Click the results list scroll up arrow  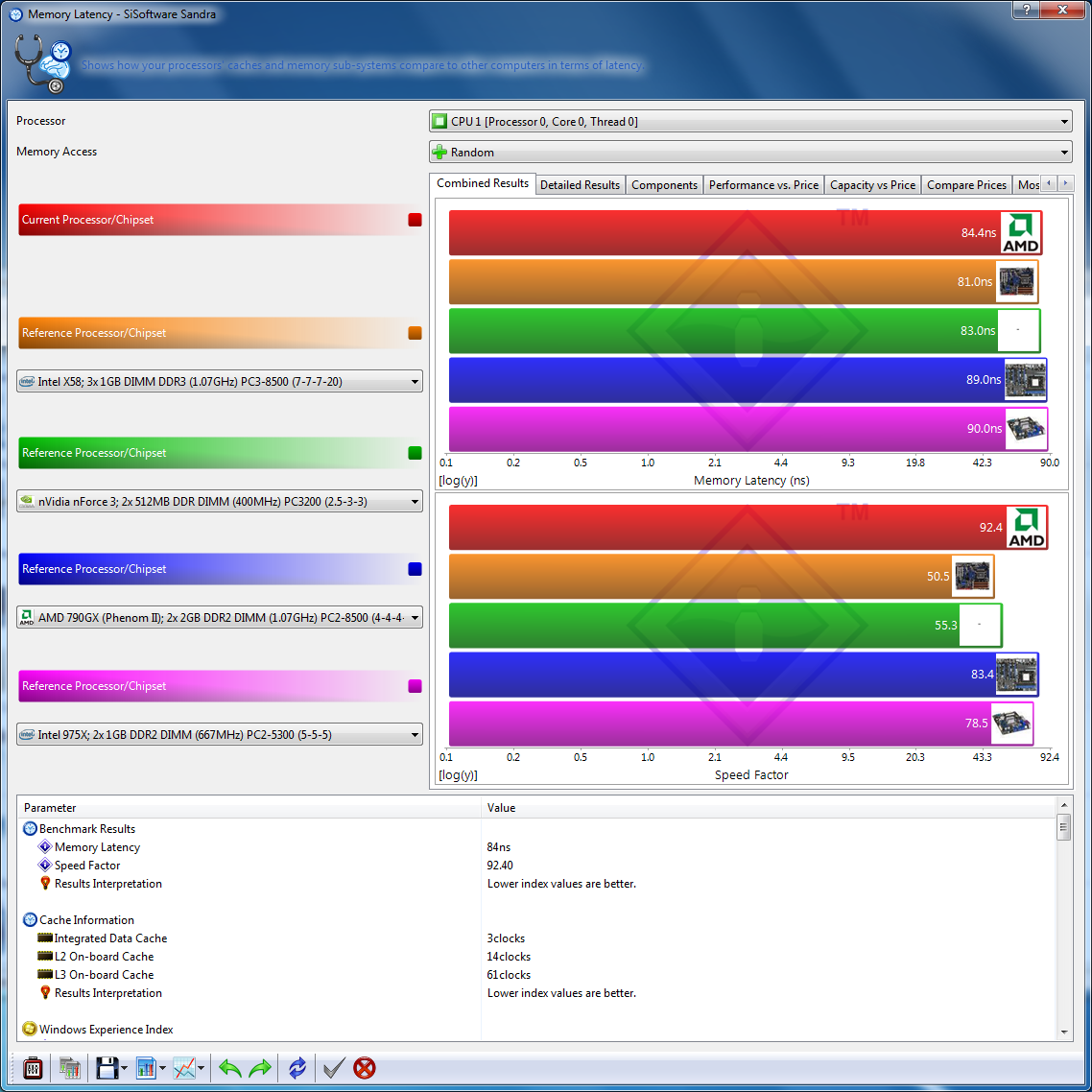pyautogui.click(x=1063, y=806)
